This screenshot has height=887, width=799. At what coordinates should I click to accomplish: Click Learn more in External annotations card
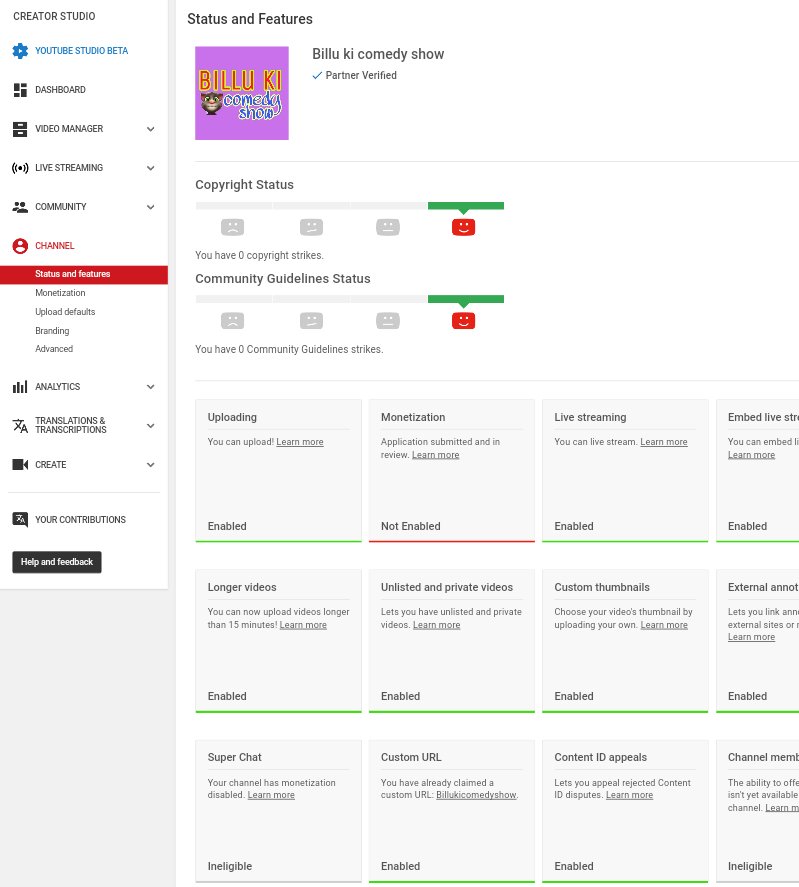[751, 637]
